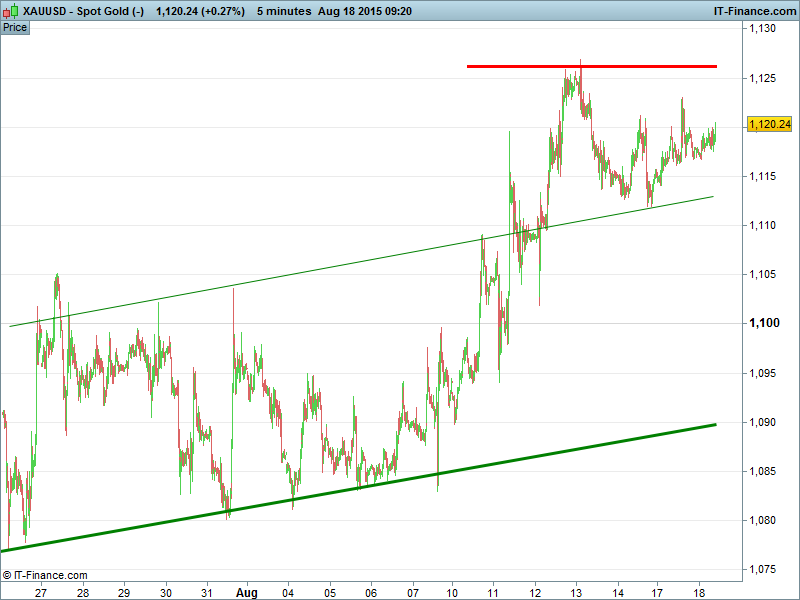Click the 1,075 label on price axis
Viewport: 800px width, 600px height.
763,569
